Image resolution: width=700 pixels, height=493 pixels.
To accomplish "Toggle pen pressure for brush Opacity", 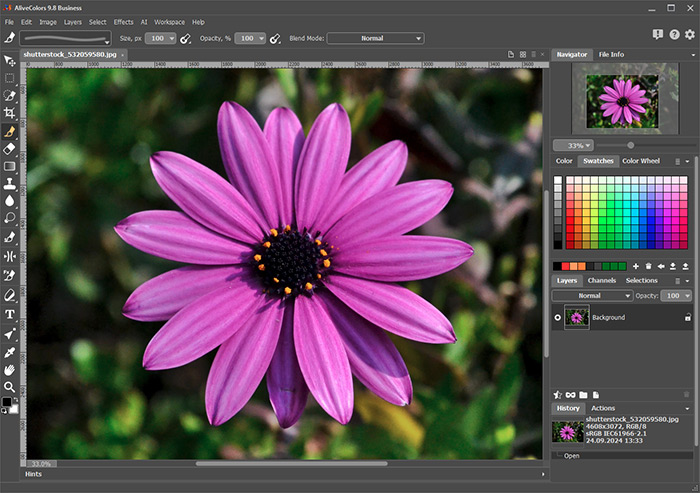I will coord(275,39).
